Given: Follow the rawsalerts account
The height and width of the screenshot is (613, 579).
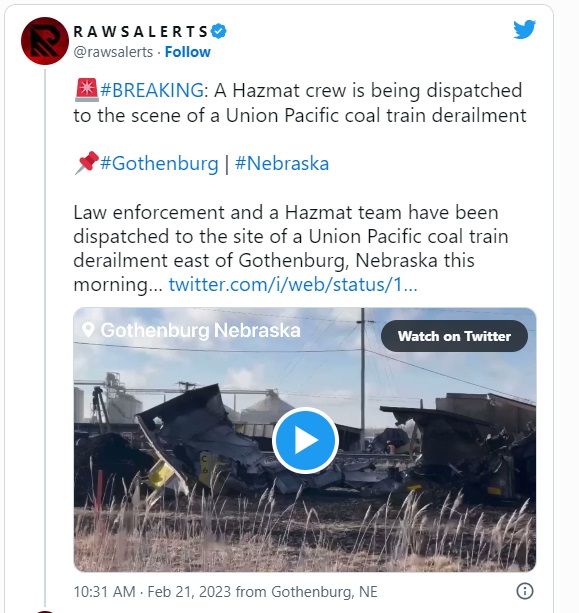Looking at the screenshot, I should click(x=188, y=52).
